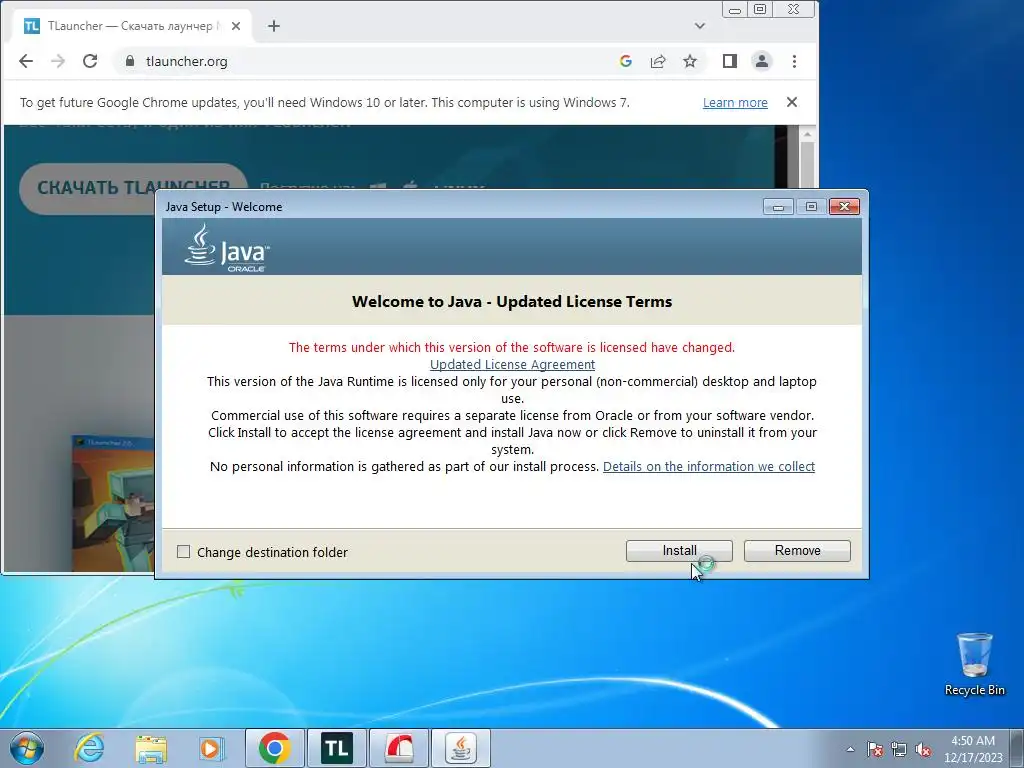Click the TLauncher box art image on page

coord(113,503)
